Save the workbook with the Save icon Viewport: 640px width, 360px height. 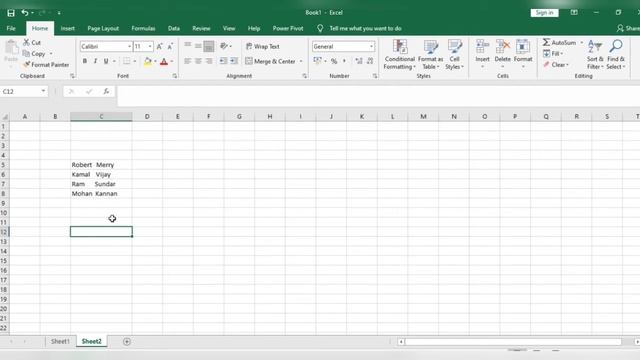click(x=11, y=13)
